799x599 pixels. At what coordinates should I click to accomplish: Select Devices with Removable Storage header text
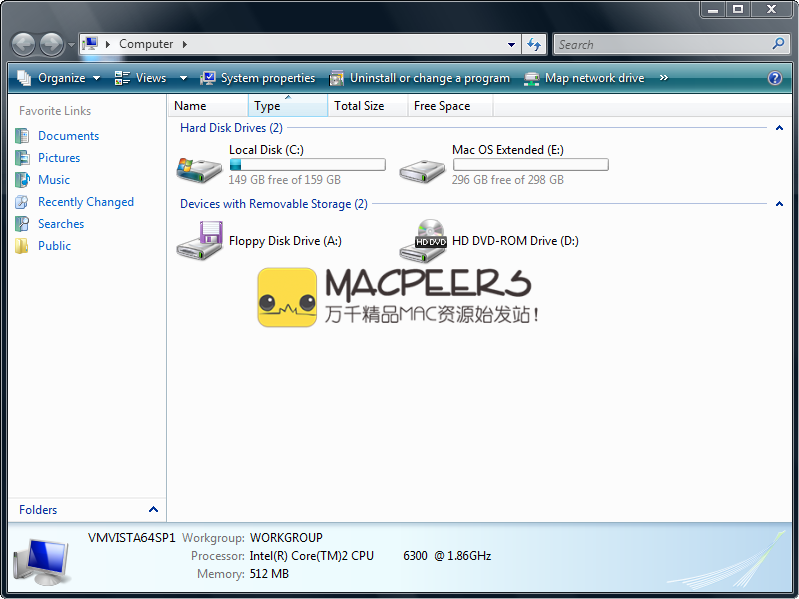pyautogui.click(x=274, y=204)
